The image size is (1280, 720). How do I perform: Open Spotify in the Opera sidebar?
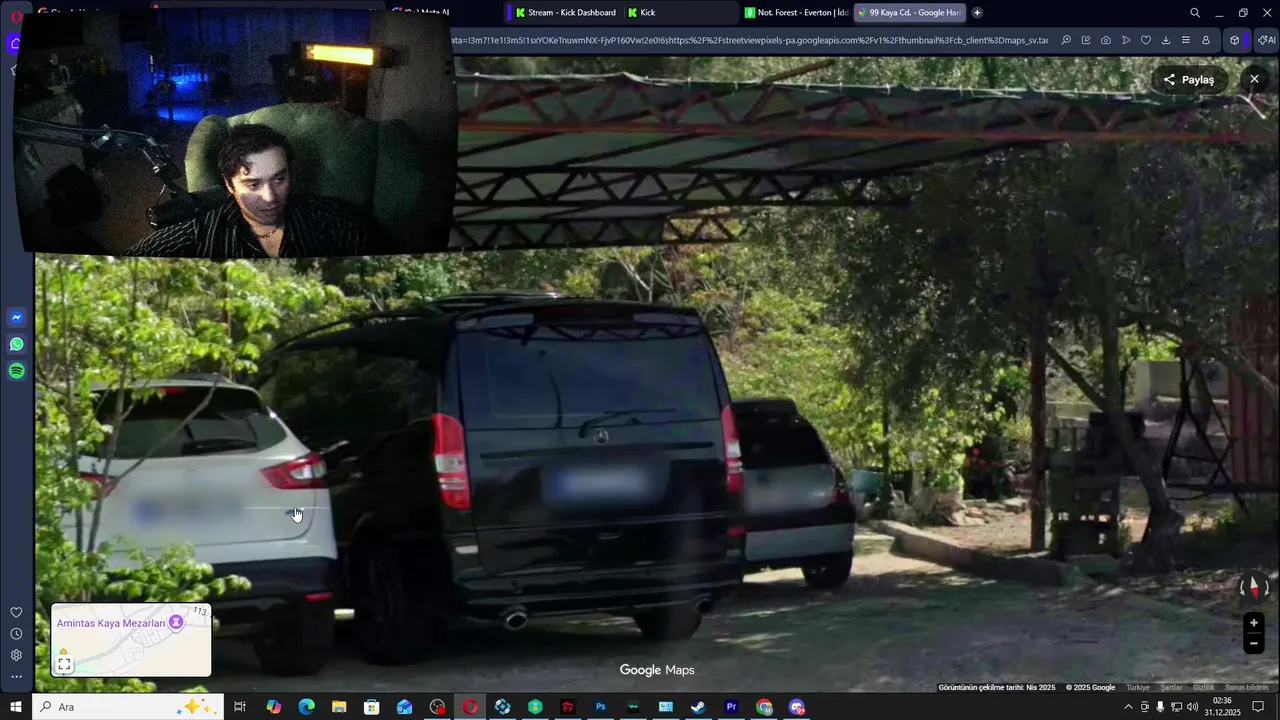(16, 371)
